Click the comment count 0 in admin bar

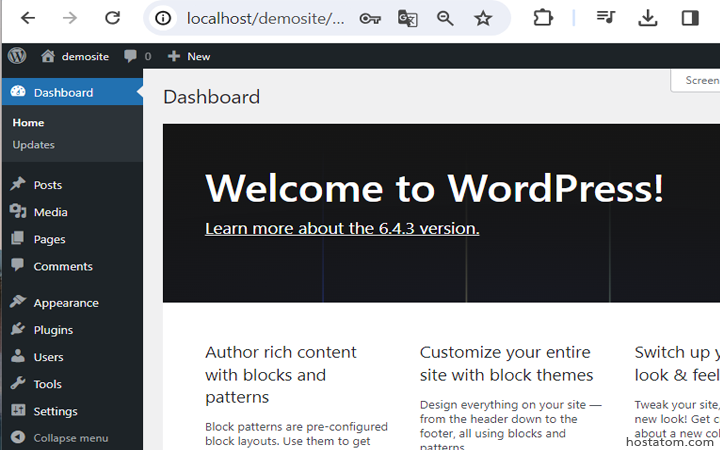(148, 56)
